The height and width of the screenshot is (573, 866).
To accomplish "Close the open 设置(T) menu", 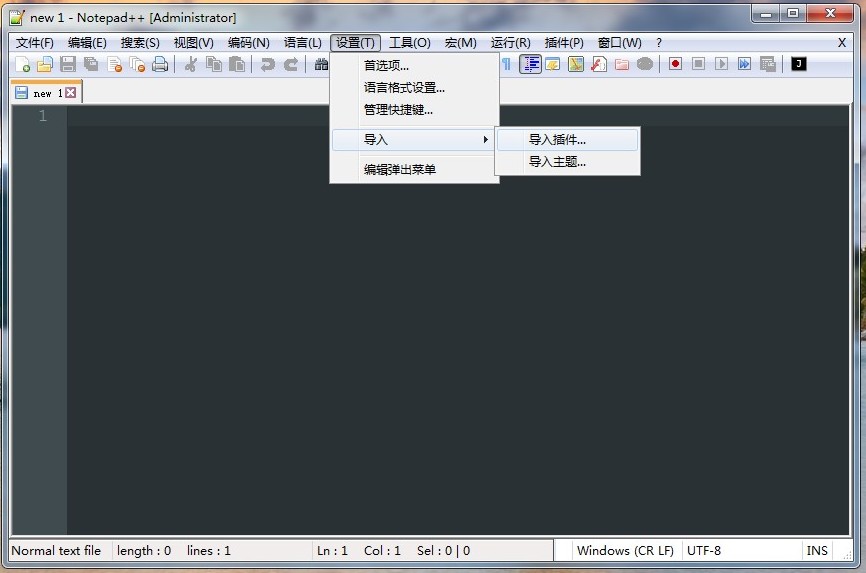I will [355, 43].
